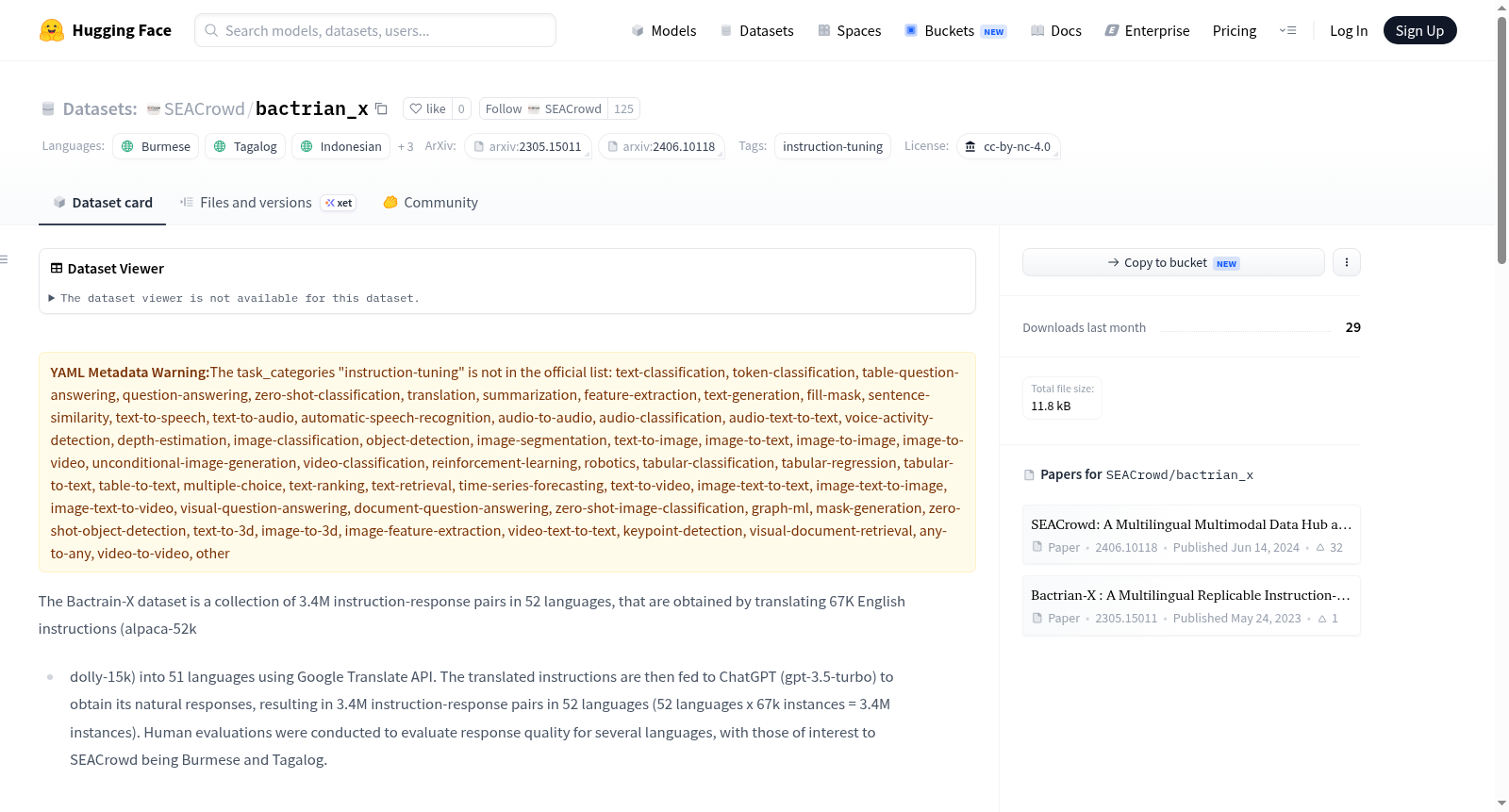Click the '11.8 kB' file size value
1509x812 pixels.
[x=1051, y=406]
